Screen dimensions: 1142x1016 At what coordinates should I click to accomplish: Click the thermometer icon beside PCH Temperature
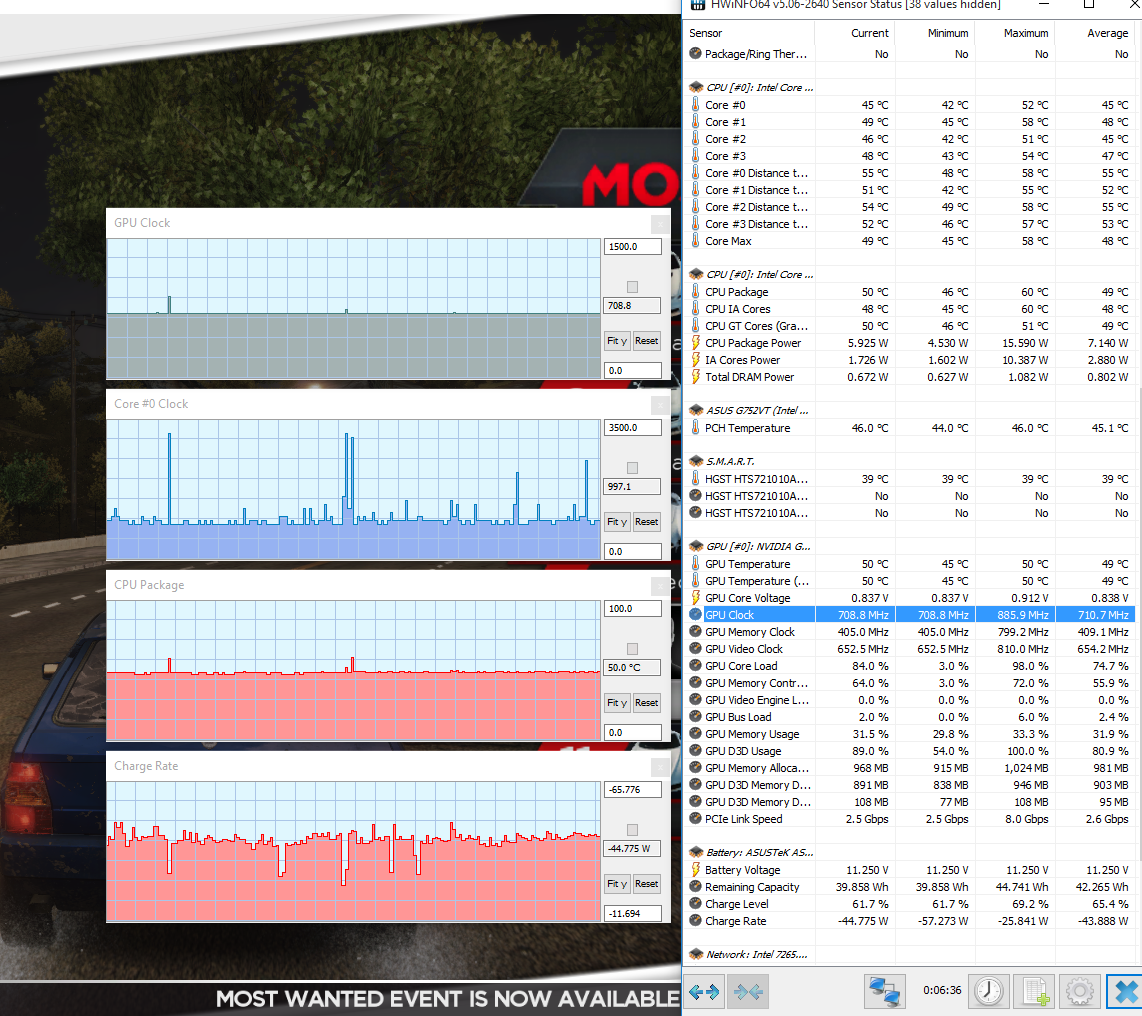point(696,428)
